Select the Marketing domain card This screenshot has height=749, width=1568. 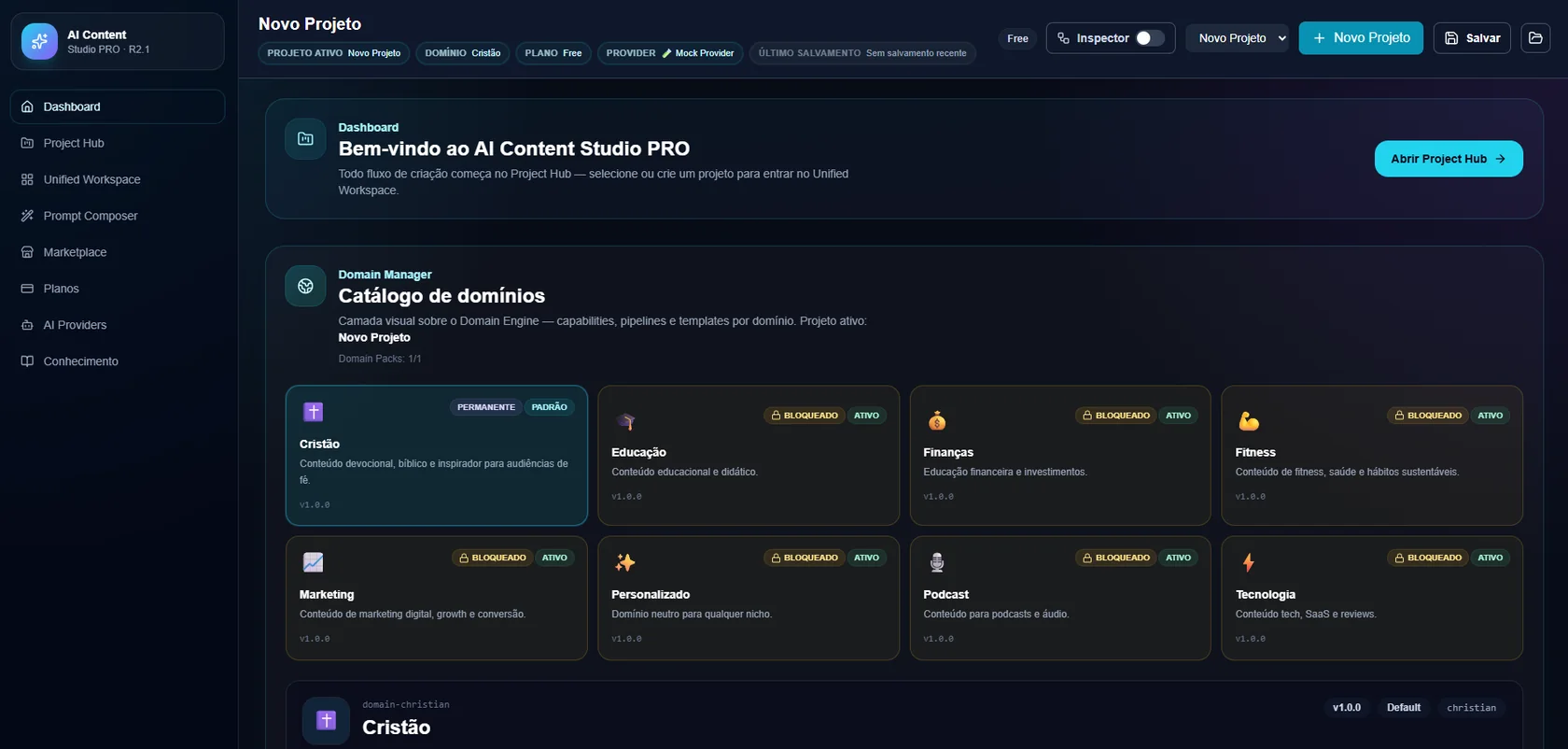437,599
